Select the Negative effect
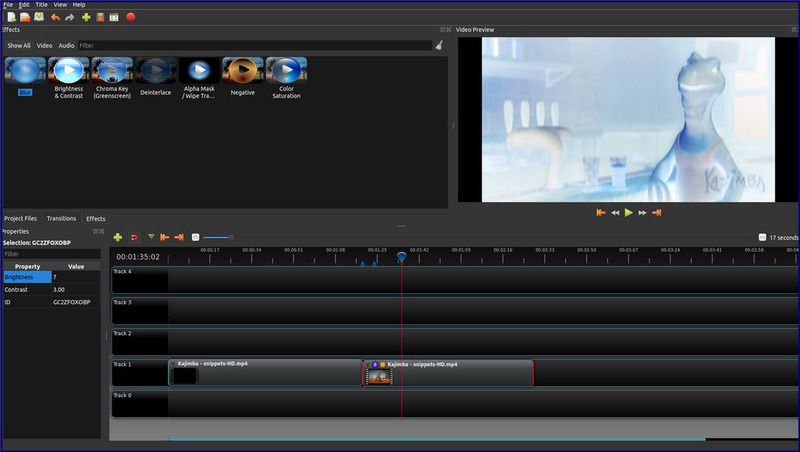This screenshot has height=452, width=800. [x=242, y=77]
